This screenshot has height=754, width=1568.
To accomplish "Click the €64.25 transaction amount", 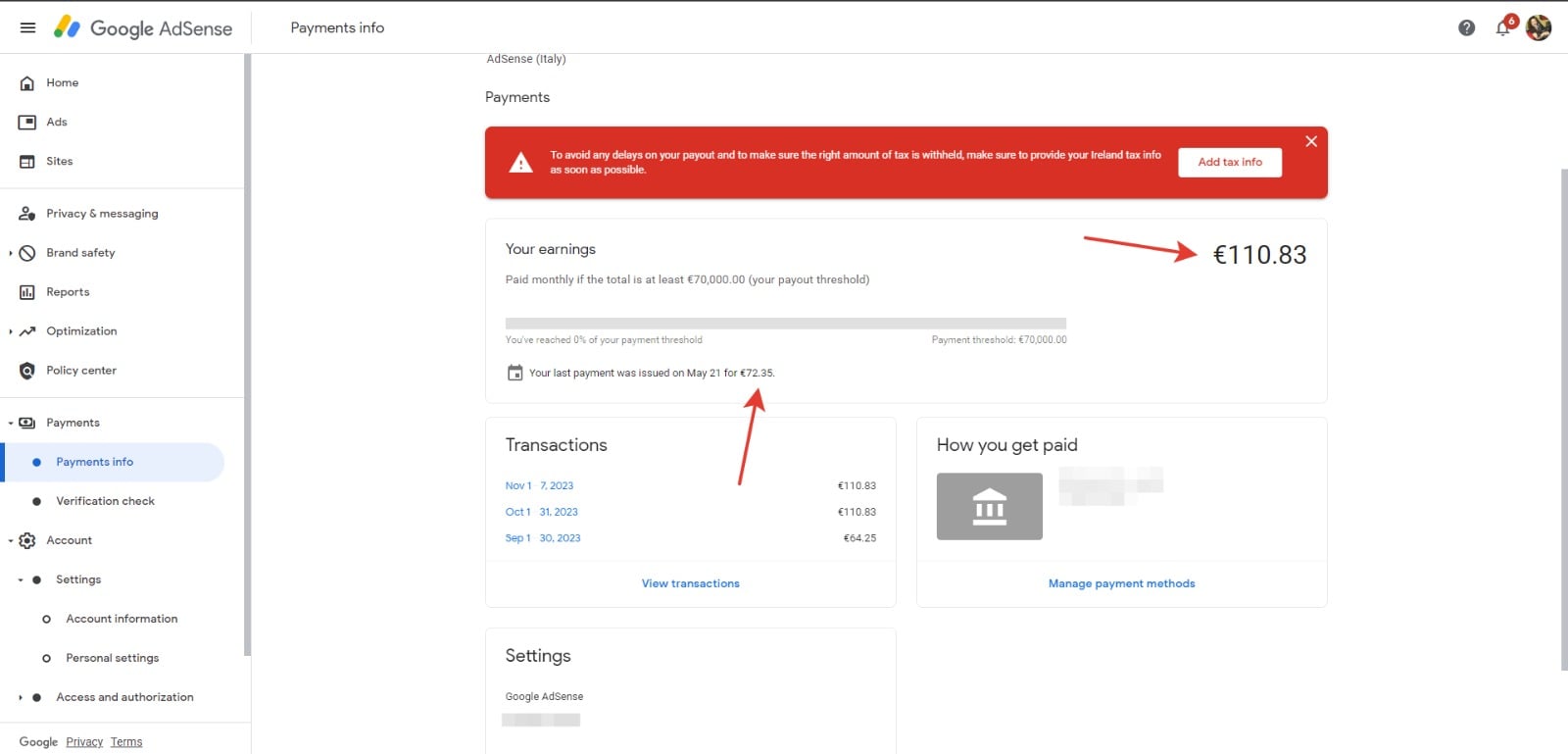I will (x=859, y=538).
